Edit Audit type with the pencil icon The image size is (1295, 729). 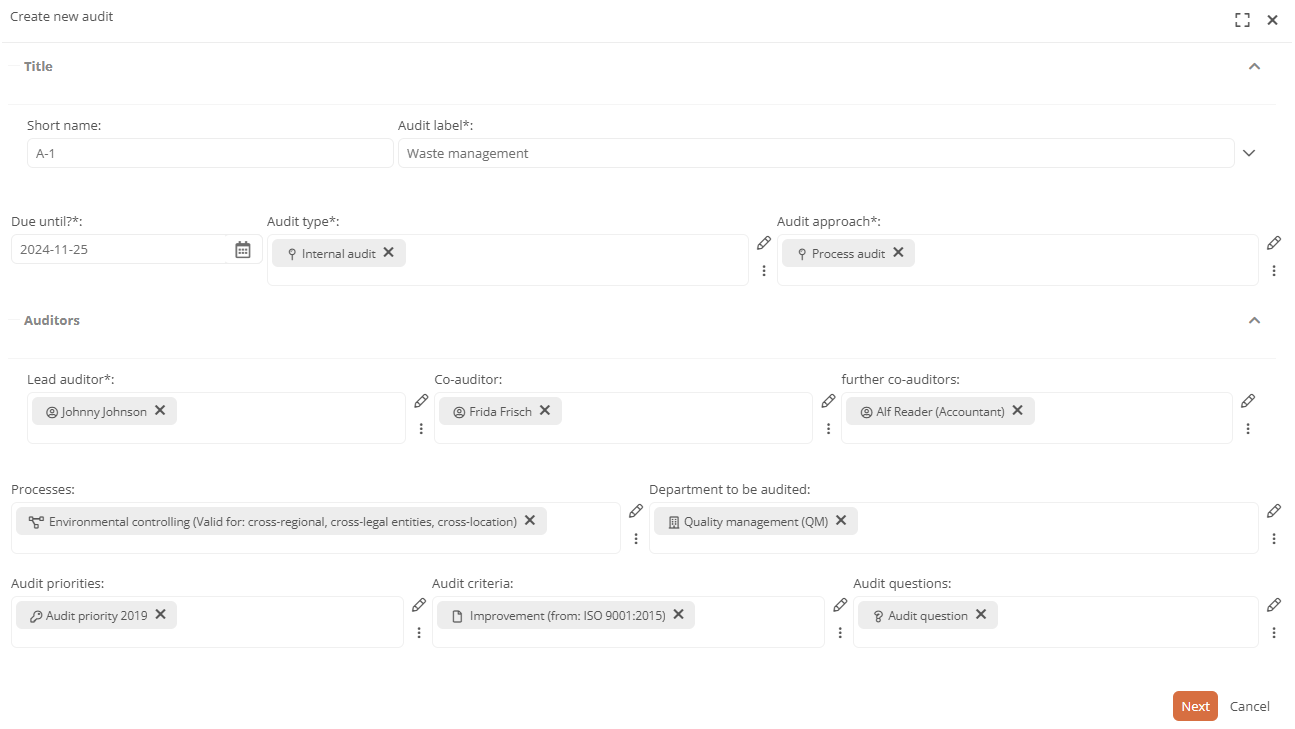(x=764, y=243)
